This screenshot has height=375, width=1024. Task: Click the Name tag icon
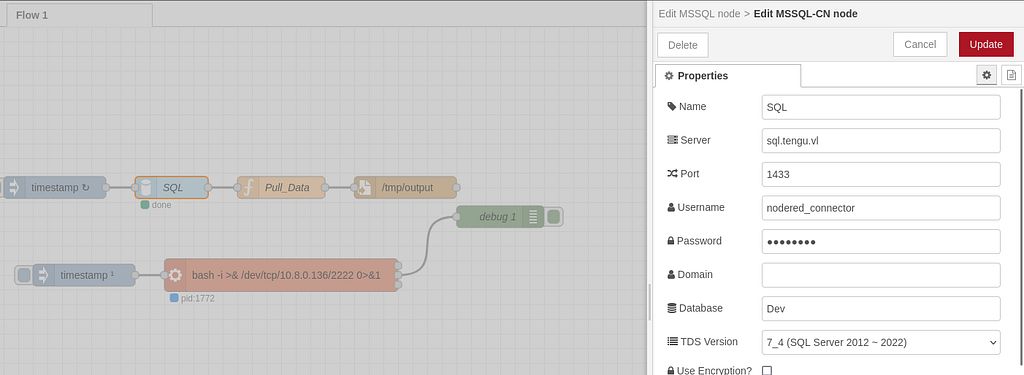pos(672,106)
